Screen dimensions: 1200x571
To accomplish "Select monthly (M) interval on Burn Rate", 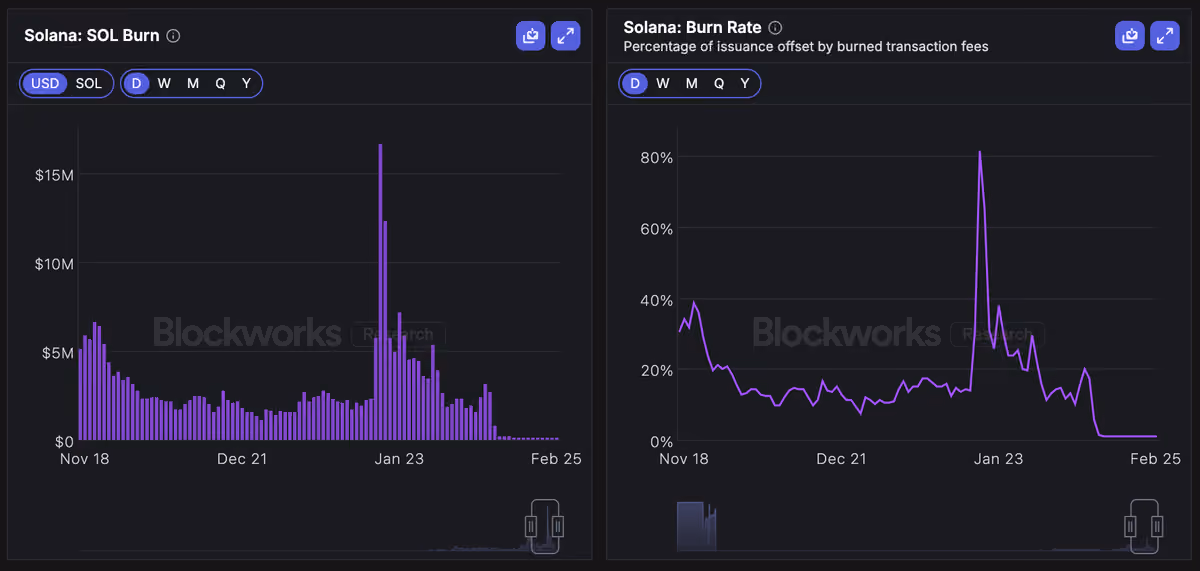I will [691, 83].
